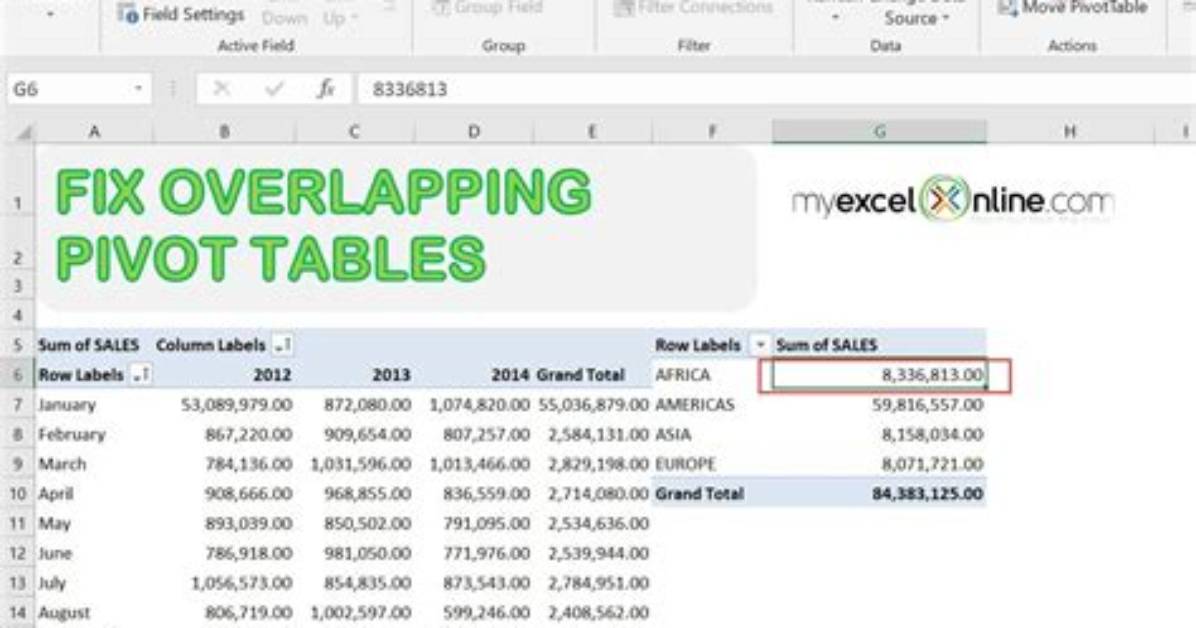Select column D header
This screenshot has width=1196, height=628.
pyautogui.click(x=474, y=132)
